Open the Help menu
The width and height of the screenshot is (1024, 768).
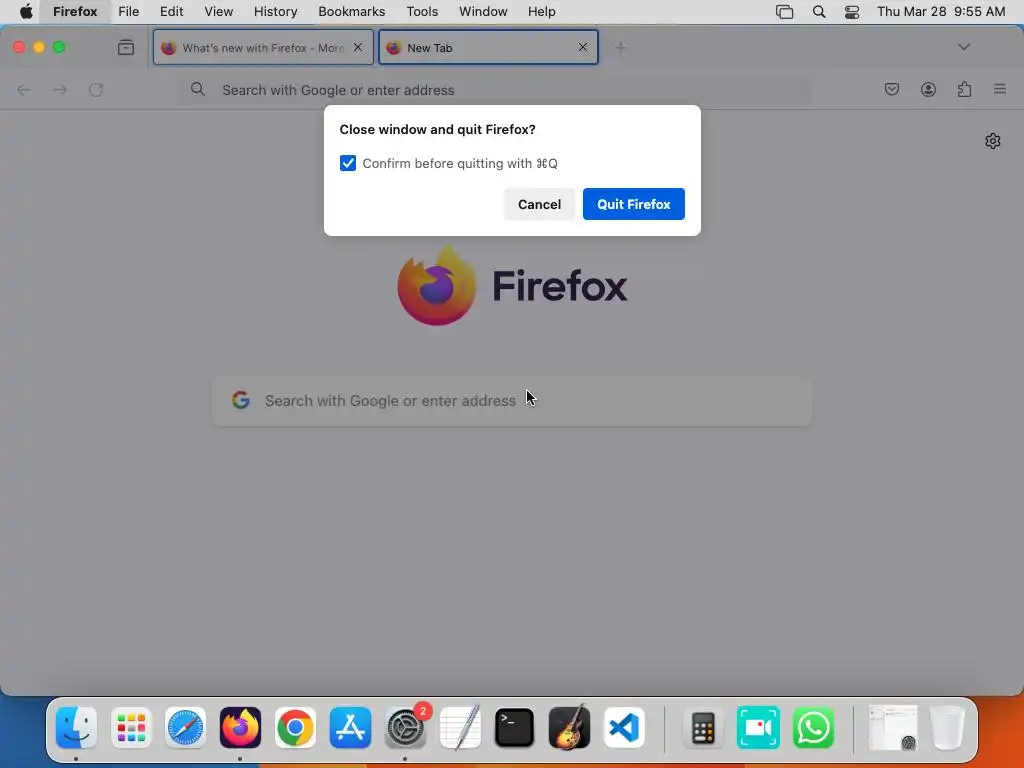541,12
